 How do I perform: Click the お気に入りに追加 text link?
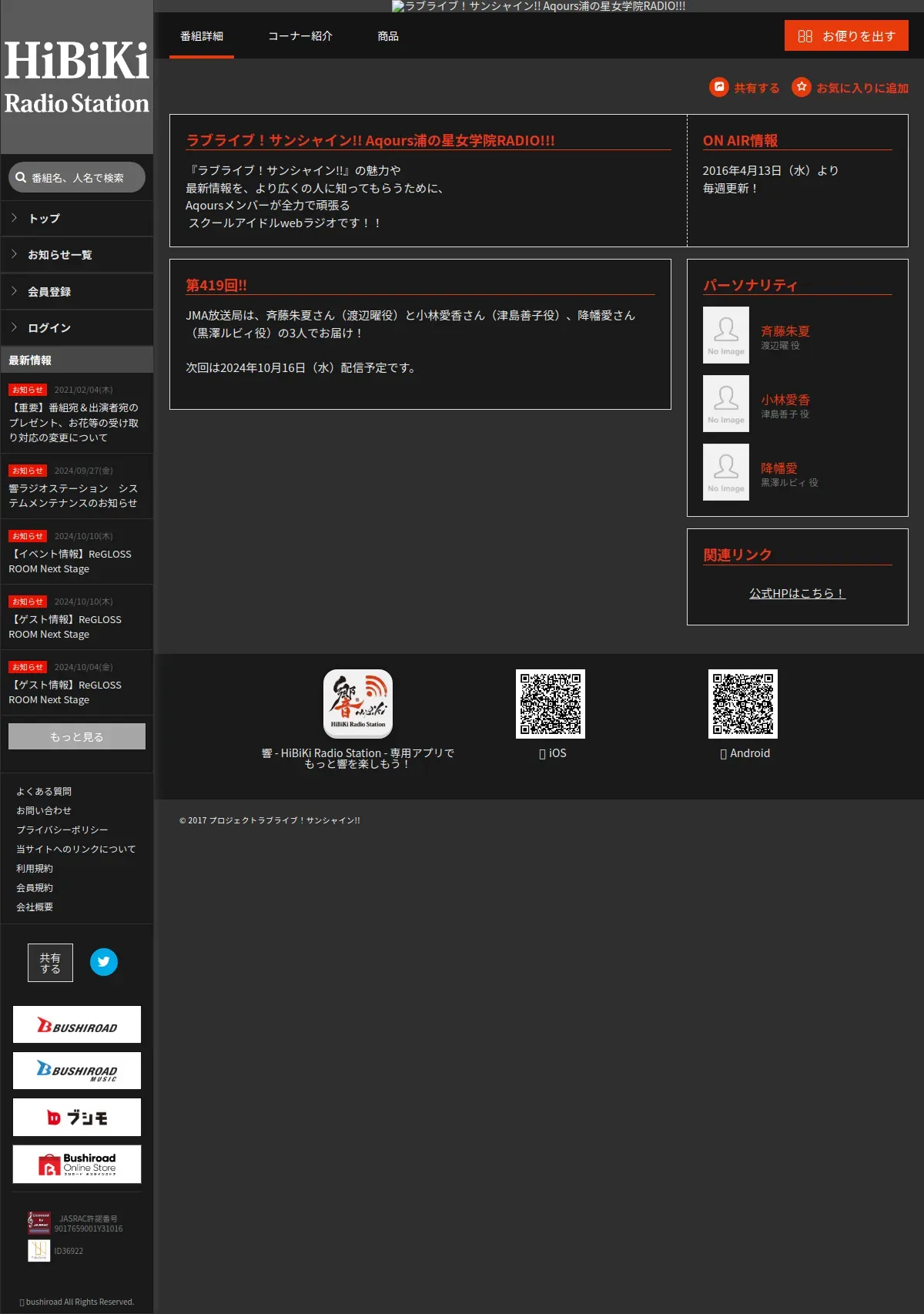click(862, 89)
